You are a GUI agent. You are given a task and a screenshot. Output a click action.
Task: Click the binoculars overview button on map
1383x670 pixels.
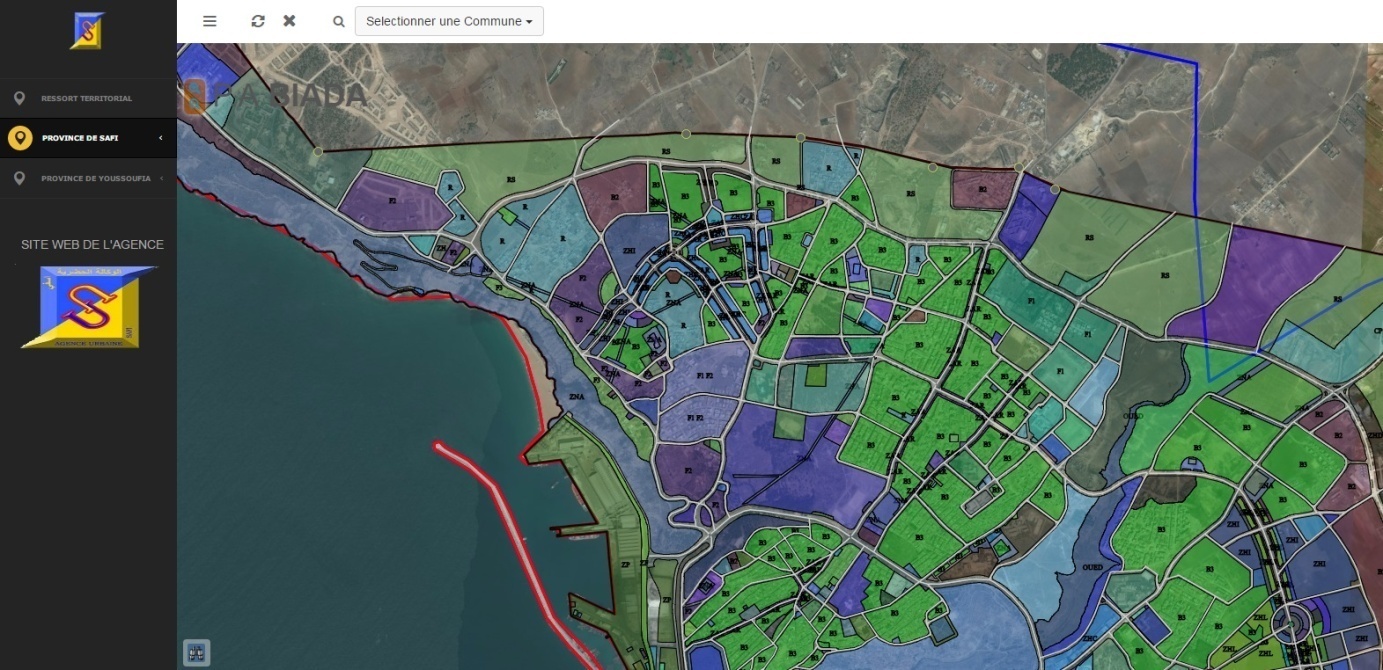click(196, 653)
